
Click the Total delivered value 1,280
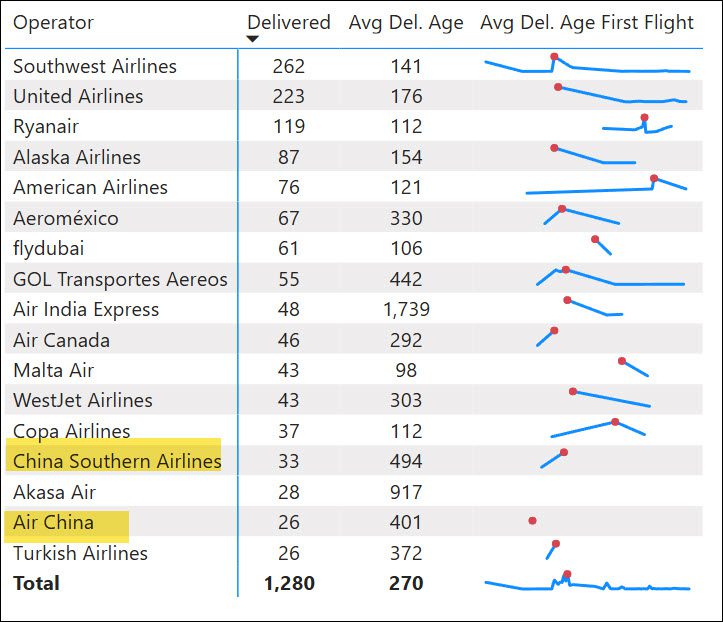tap(289, 583)
